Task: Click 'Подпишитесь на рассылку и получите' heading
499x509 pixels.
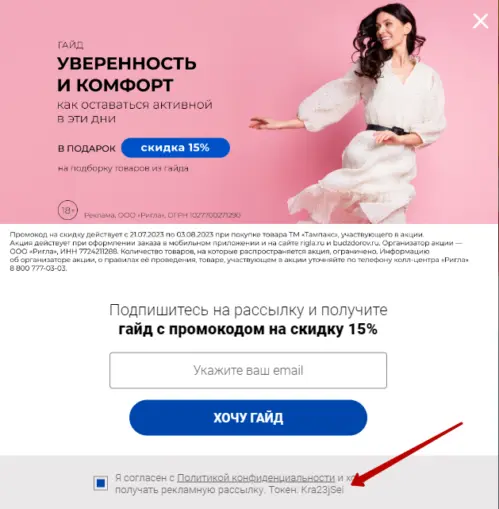Action: tap(248, 310)
